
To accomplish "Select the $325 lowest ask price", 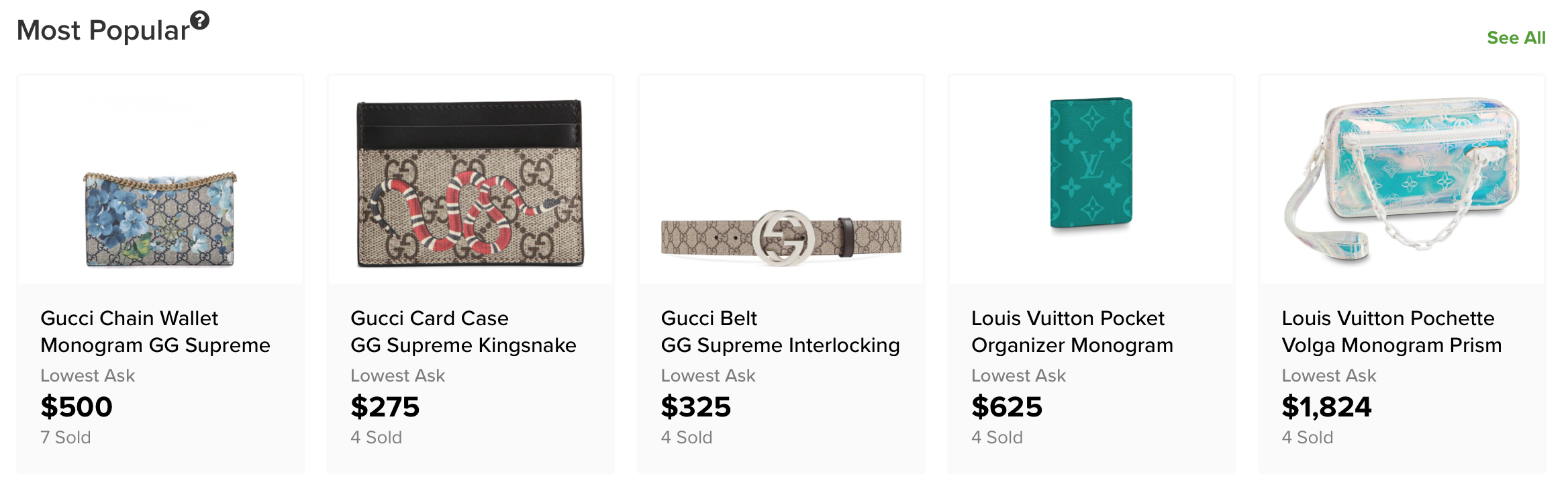I will click(x=695, y=407).
